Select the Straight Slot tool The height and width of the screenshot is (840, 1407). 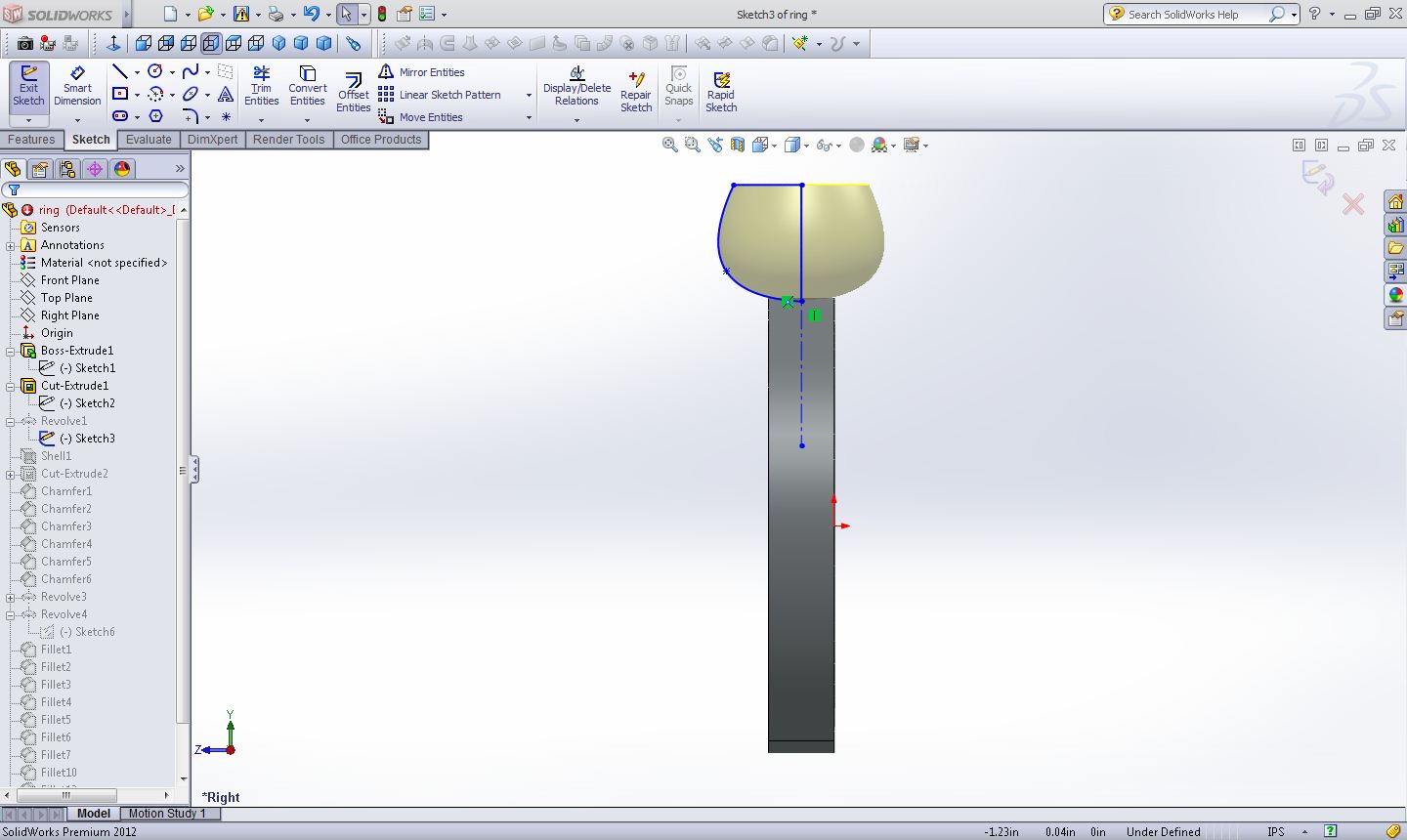[120, 116]
